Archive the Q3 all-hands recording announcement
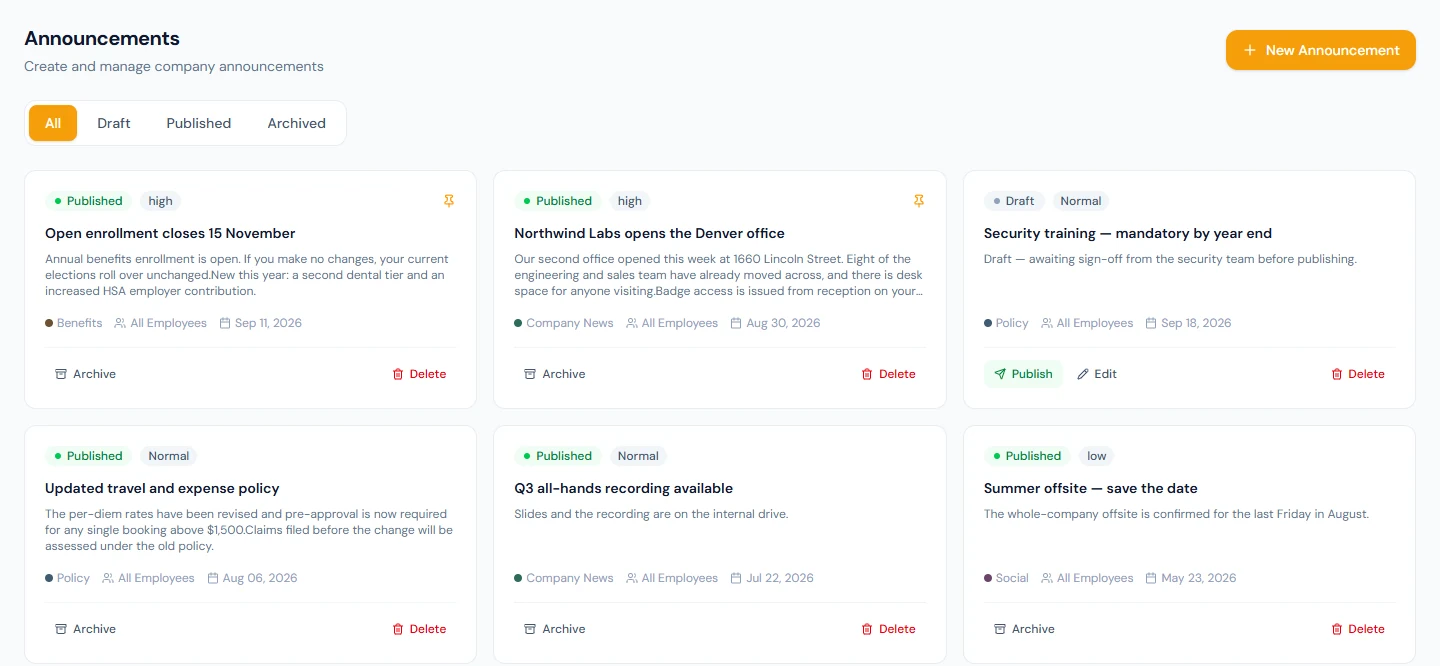The height and width of the screenshot is (666, 1440). (x=555, y=629)
